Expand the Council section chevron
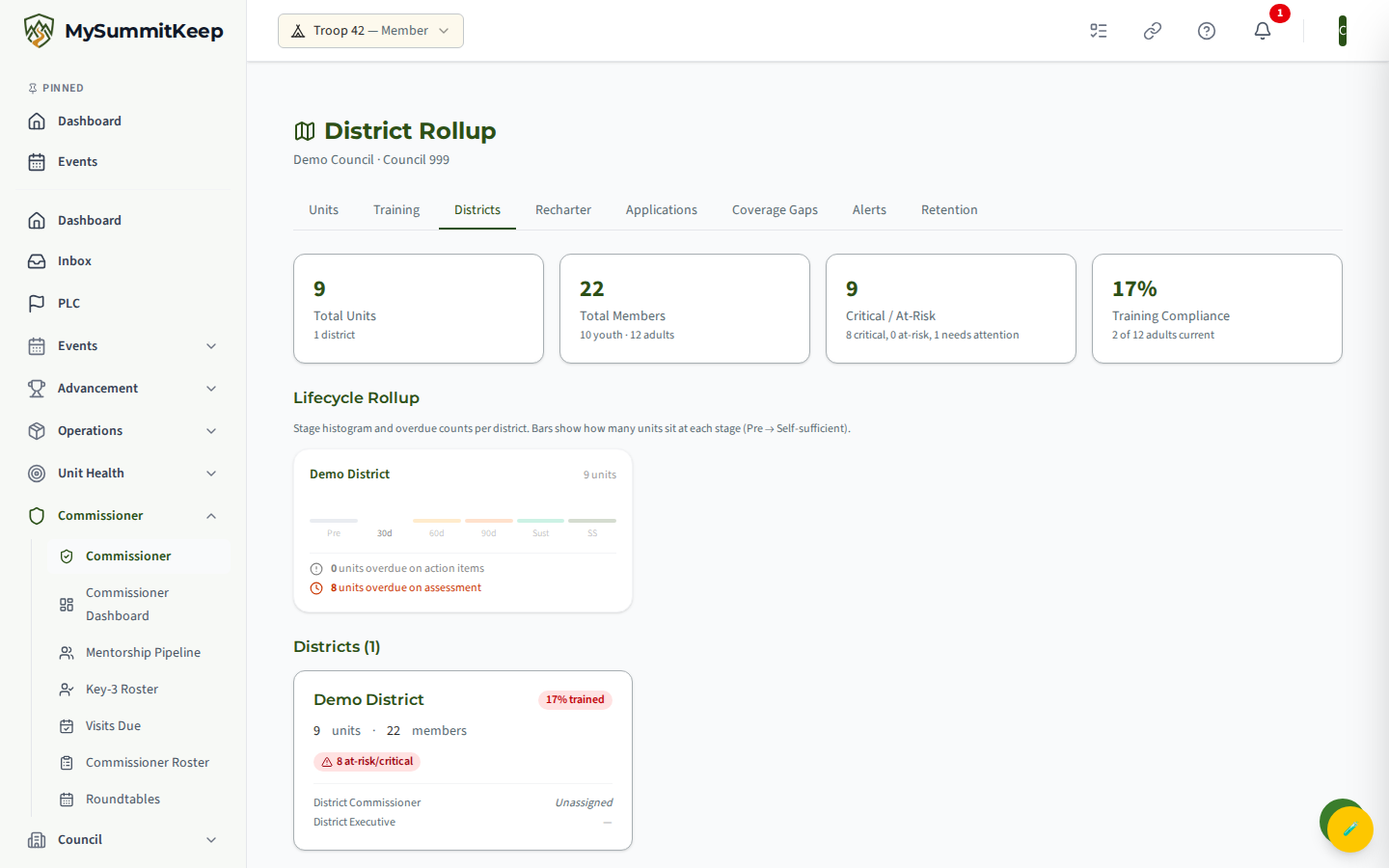 [x=211, y=840]
